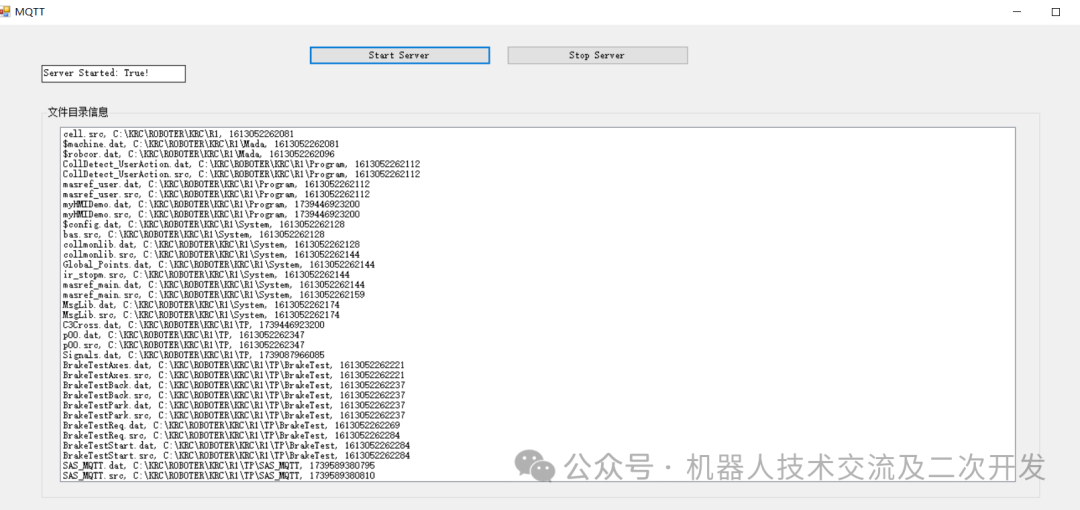The image size is (1080, 510).
Task: Click the Start Server button
Action: (399, 55)
